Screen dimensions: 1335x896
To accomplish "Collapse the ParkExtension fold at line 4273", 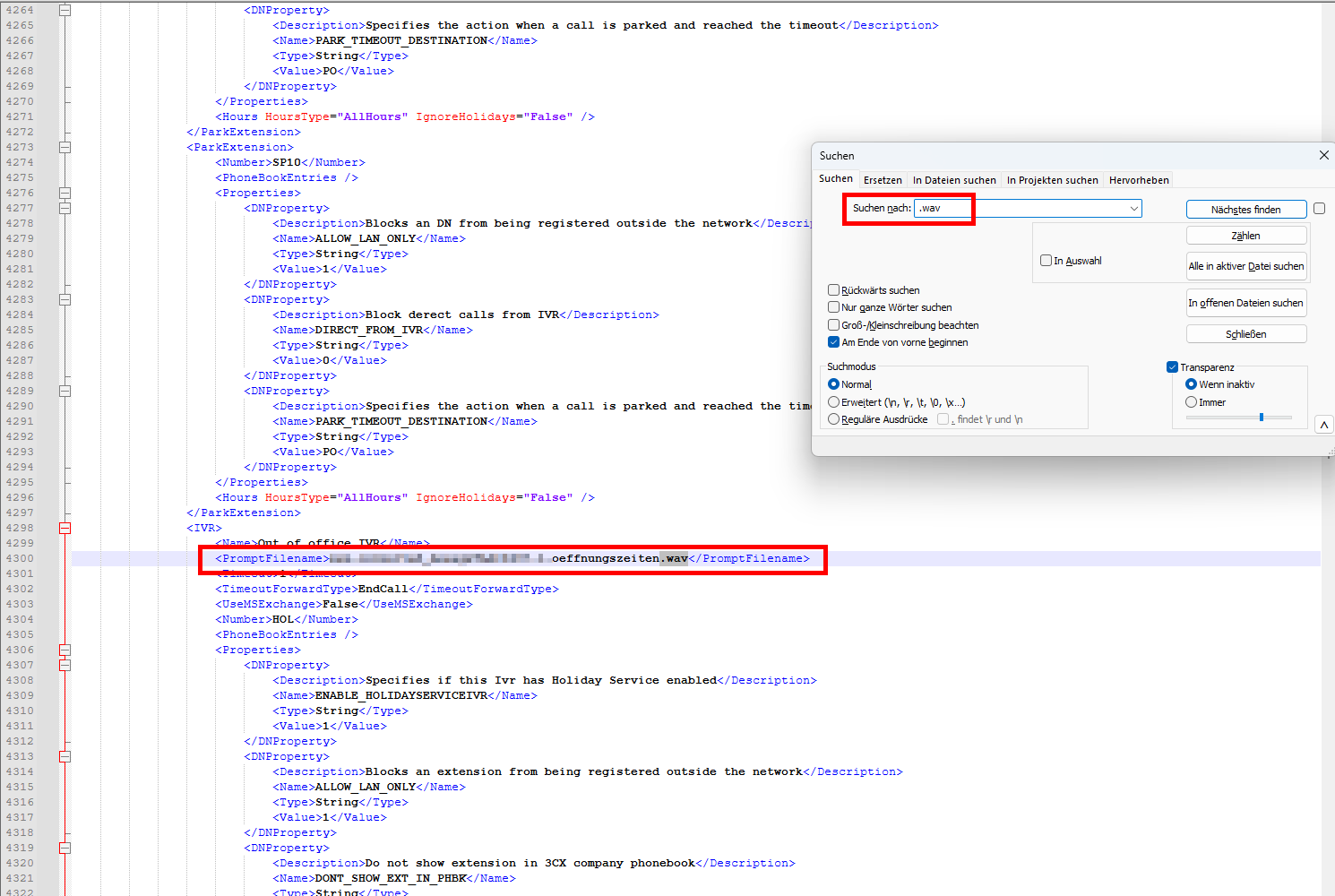I will point(65,147).
